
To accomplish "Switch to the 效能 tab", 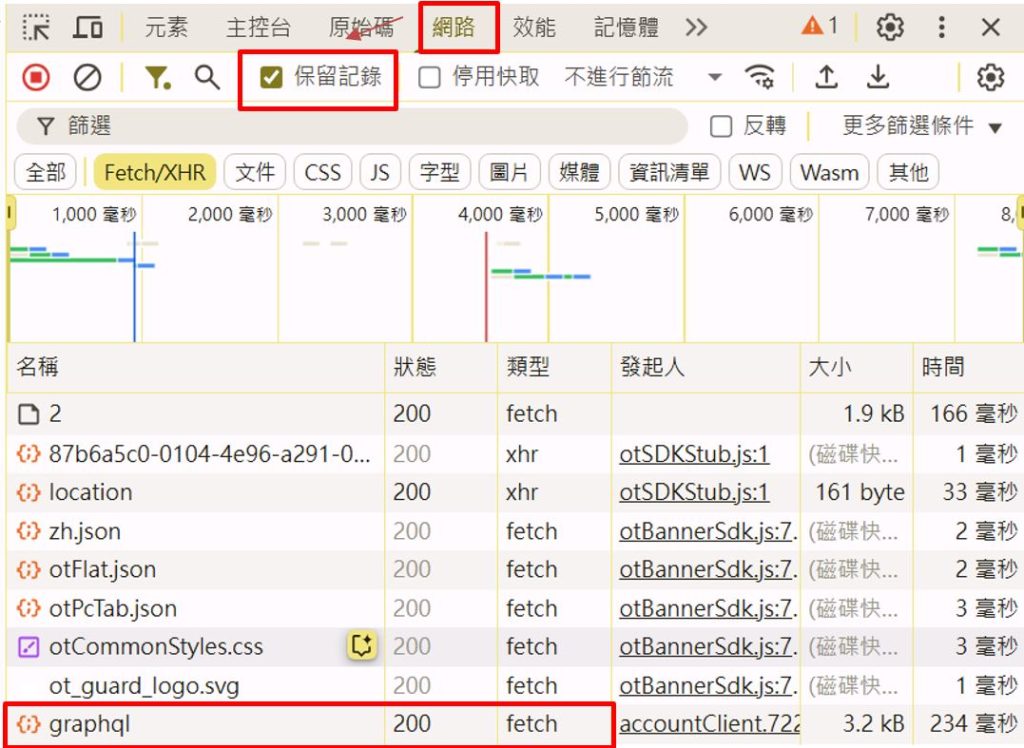I will [x=534, y=27].
